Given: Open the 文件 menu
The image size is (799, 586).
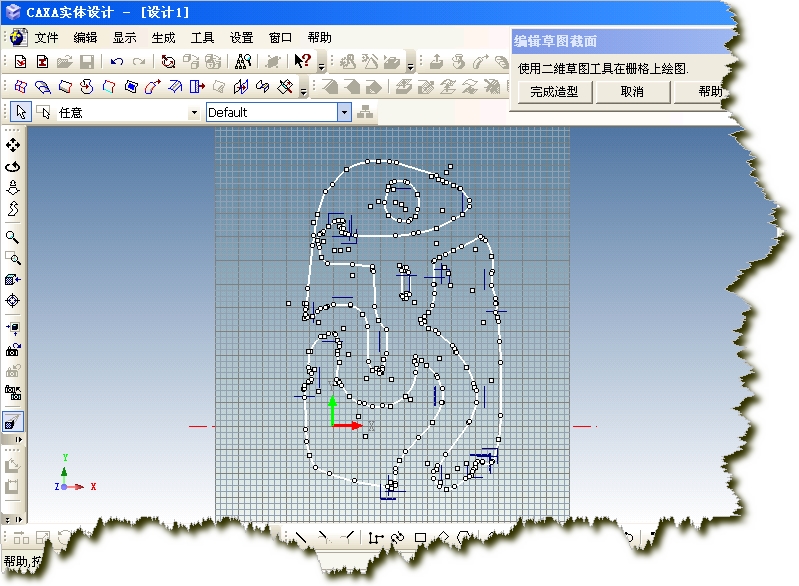Looking at the screenshot, I should tap(46, 38).
